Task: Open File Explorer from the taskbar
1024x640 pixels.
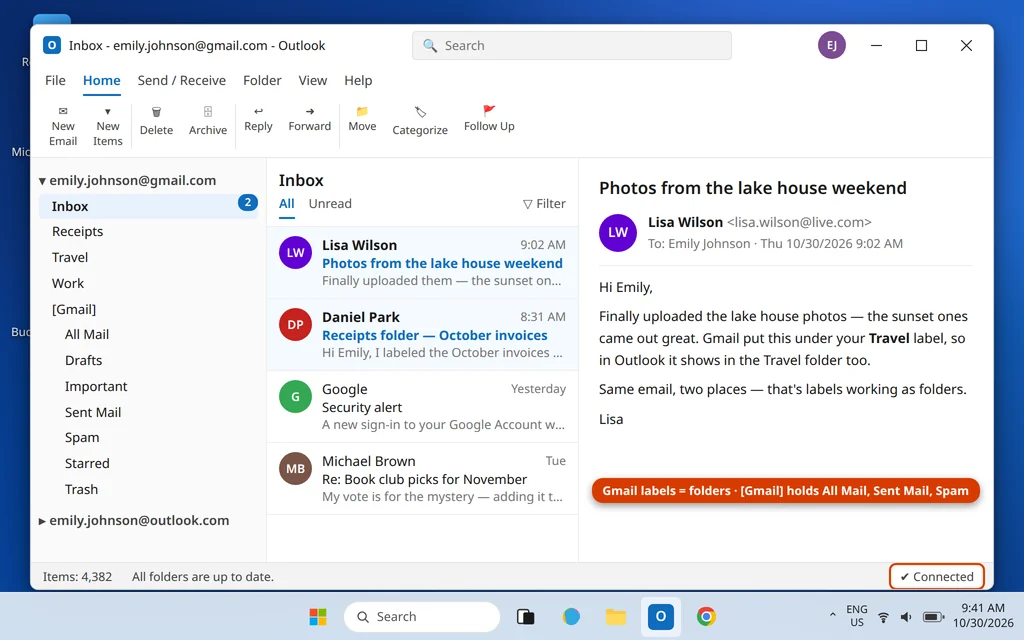Action: [x=616, y=616]
